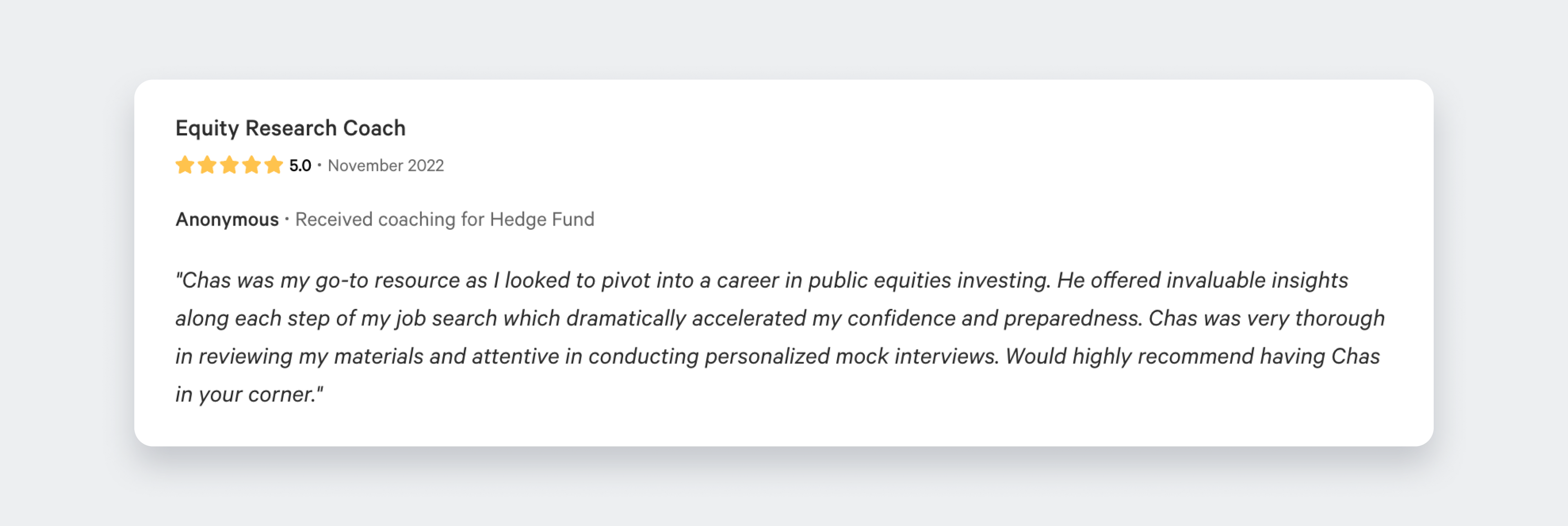The width and height of the screenshot is (1568, 526).
Task: Click the phrase 'public equities investing'
Action: (x=928, y=280)
